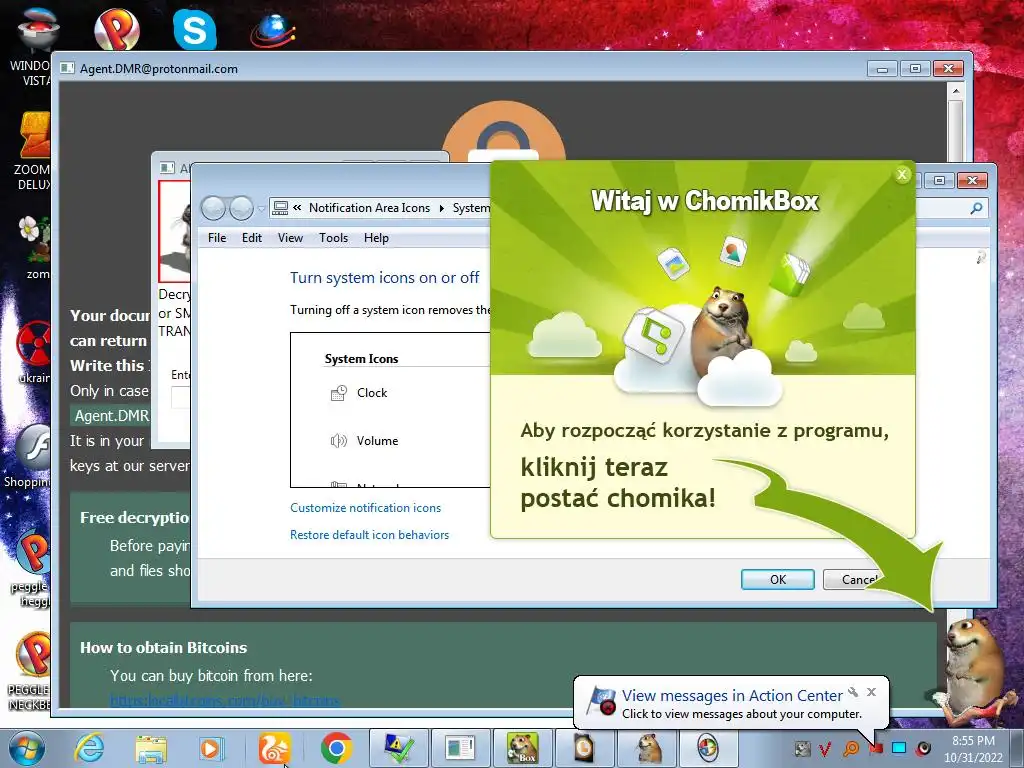Click the ChomikBox hamster character on desktop
The image size is (1024, 768).
point(974,672)
